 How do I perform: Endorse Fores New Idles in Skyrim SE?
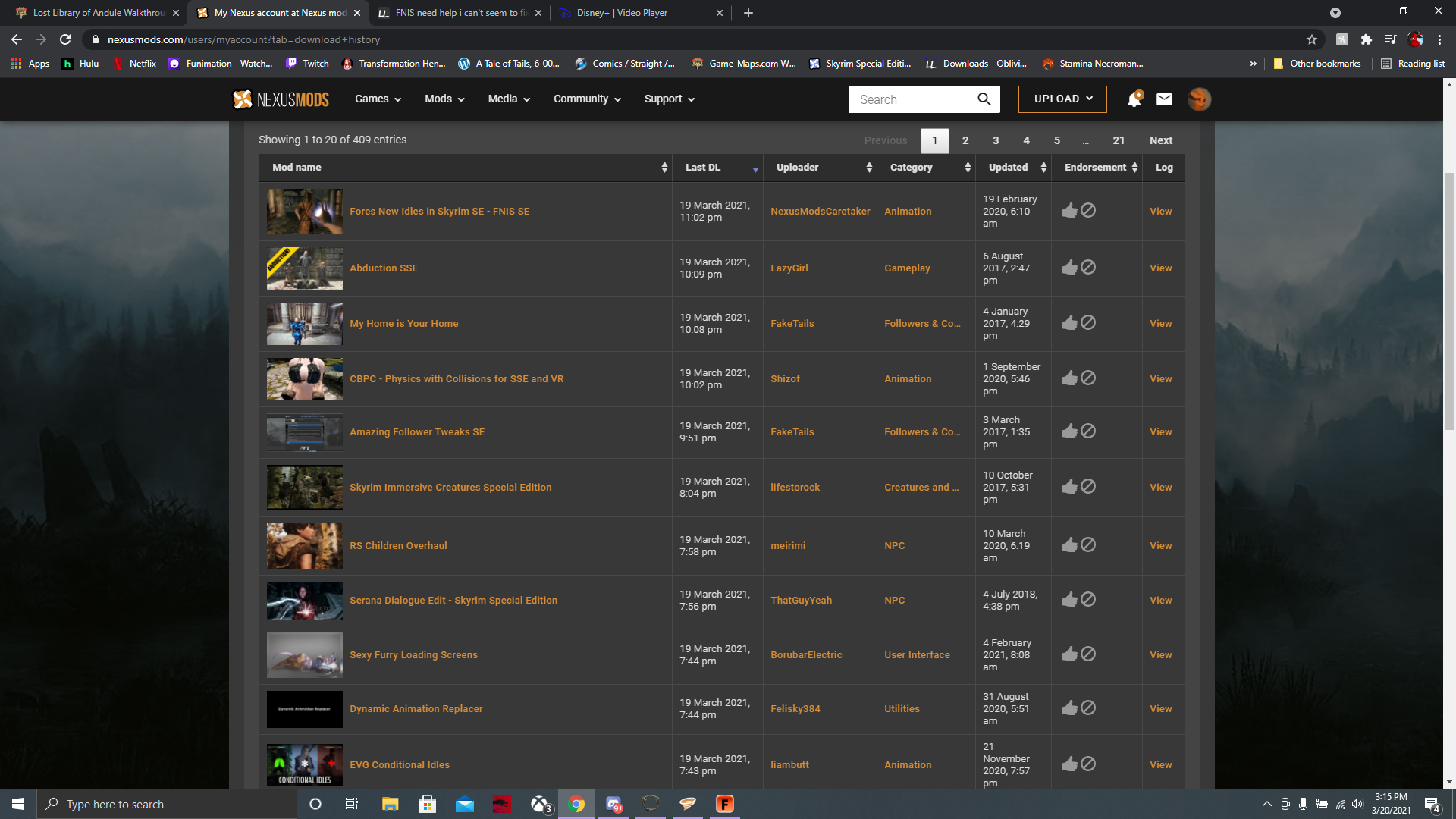click(x=1069, y=211)
